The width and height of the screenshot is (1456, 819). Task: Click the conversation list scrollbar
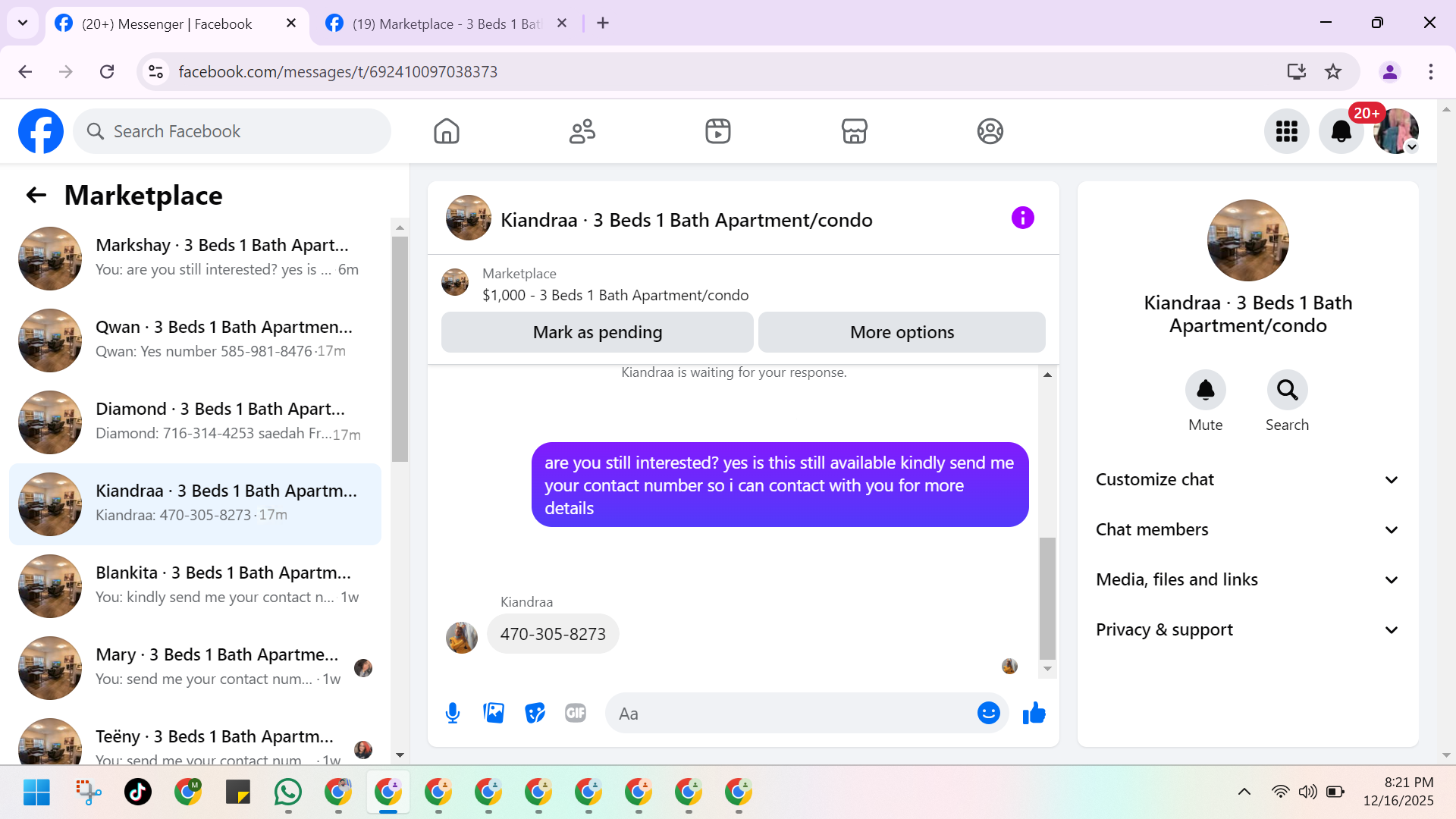coord(400,349)
